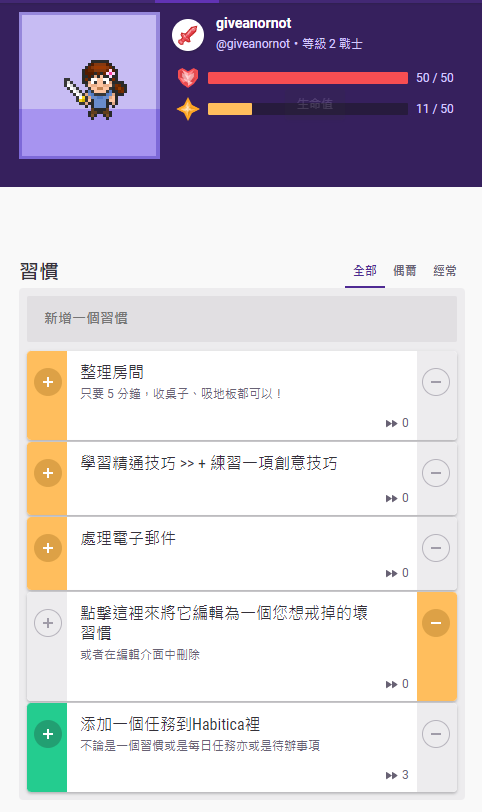Click plus button on 學習精通技巧 habit

pos(48,473)
